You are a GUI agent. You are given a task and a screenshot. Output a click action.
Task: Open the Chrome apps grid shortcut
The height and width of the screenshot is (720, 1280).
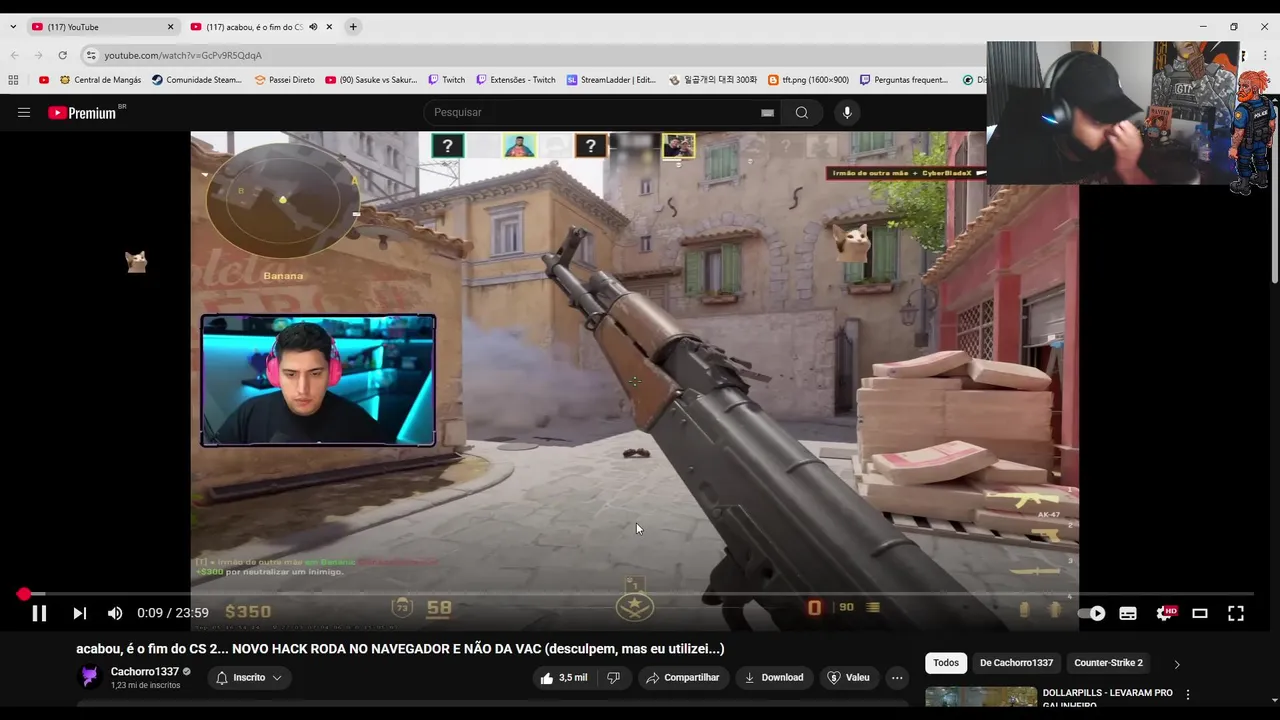(13, 80)
